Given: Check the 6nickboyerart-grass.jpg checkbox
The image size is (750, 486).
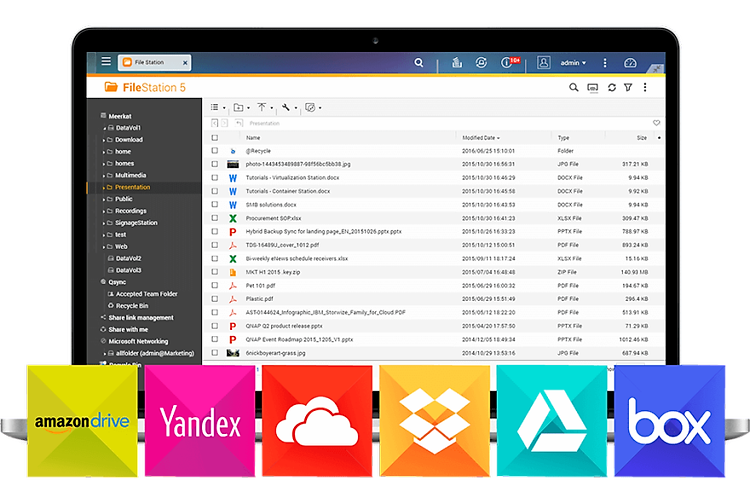Looking at the screenshot, I should click(x=215, y=353).
